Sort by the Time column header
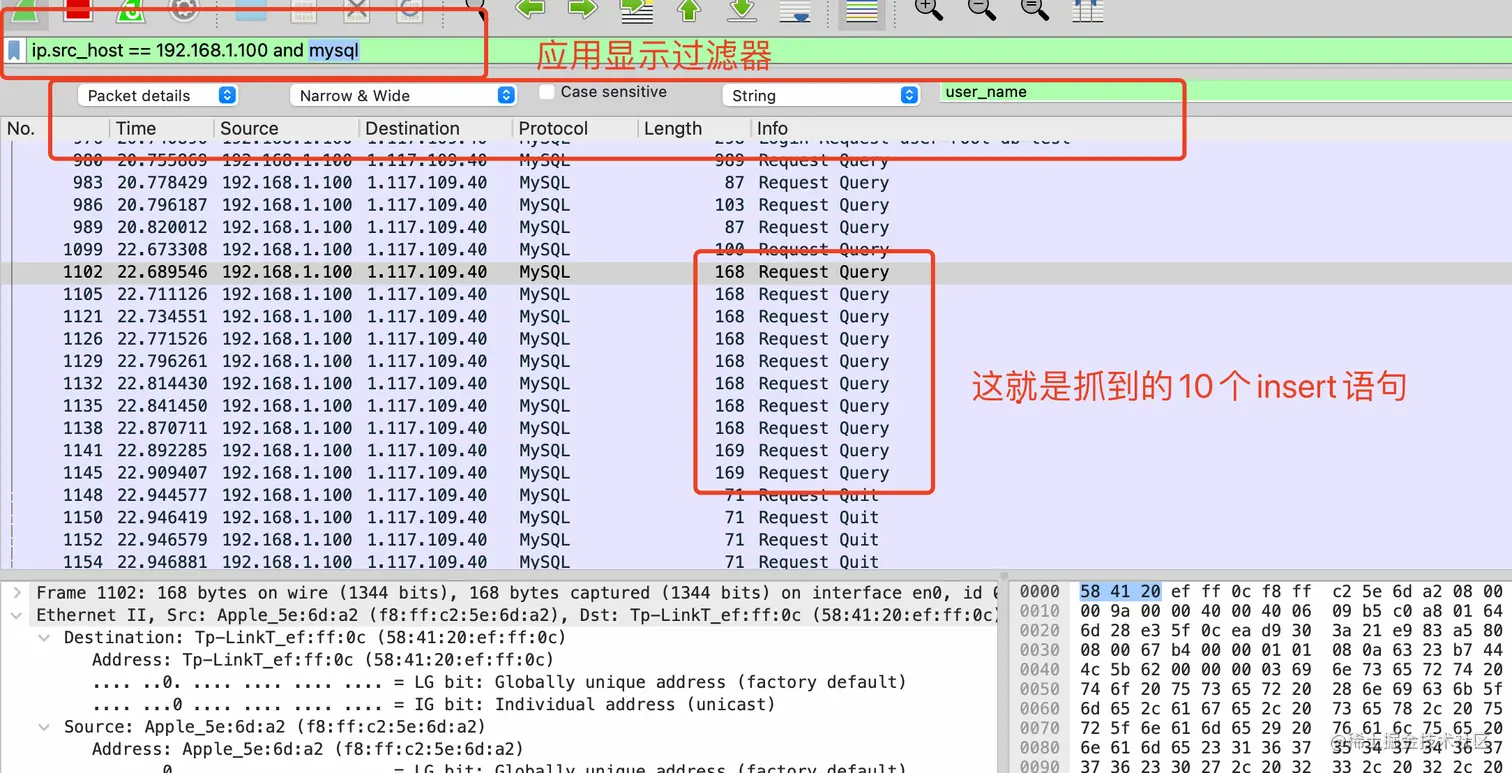Viewport: 1512px width, 773px height. pyautogui.click(x=161, y=128)
